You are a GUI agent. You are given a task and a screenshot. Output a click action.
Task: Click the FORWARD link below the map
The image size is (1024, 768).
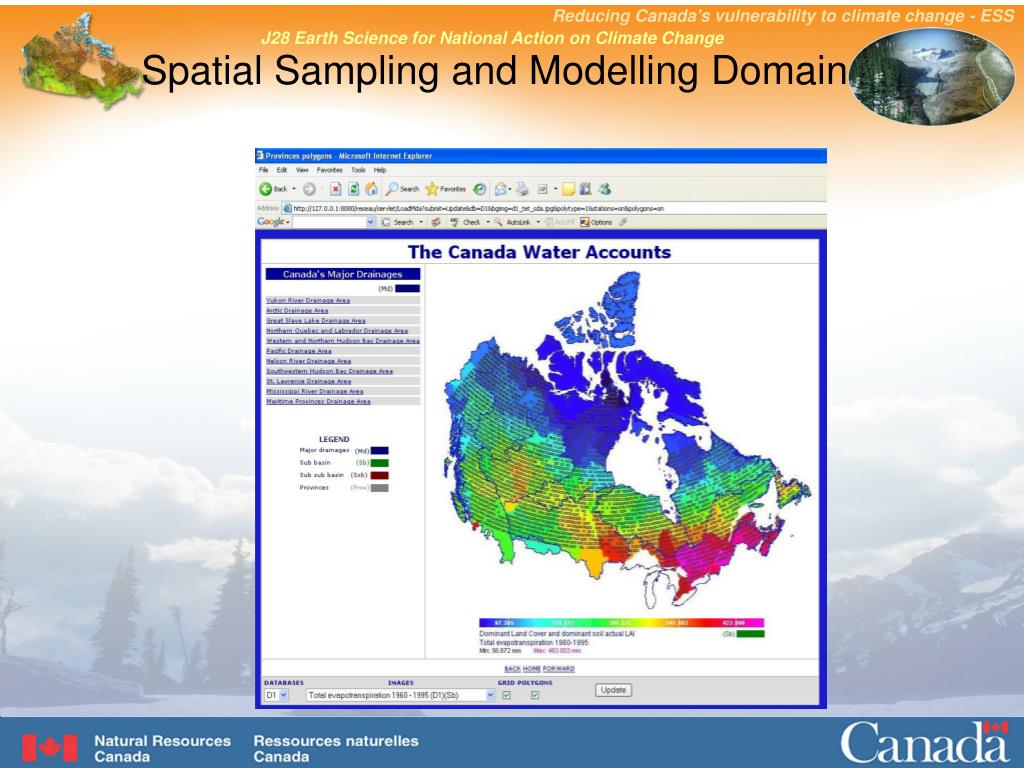[x=559, y=669]
